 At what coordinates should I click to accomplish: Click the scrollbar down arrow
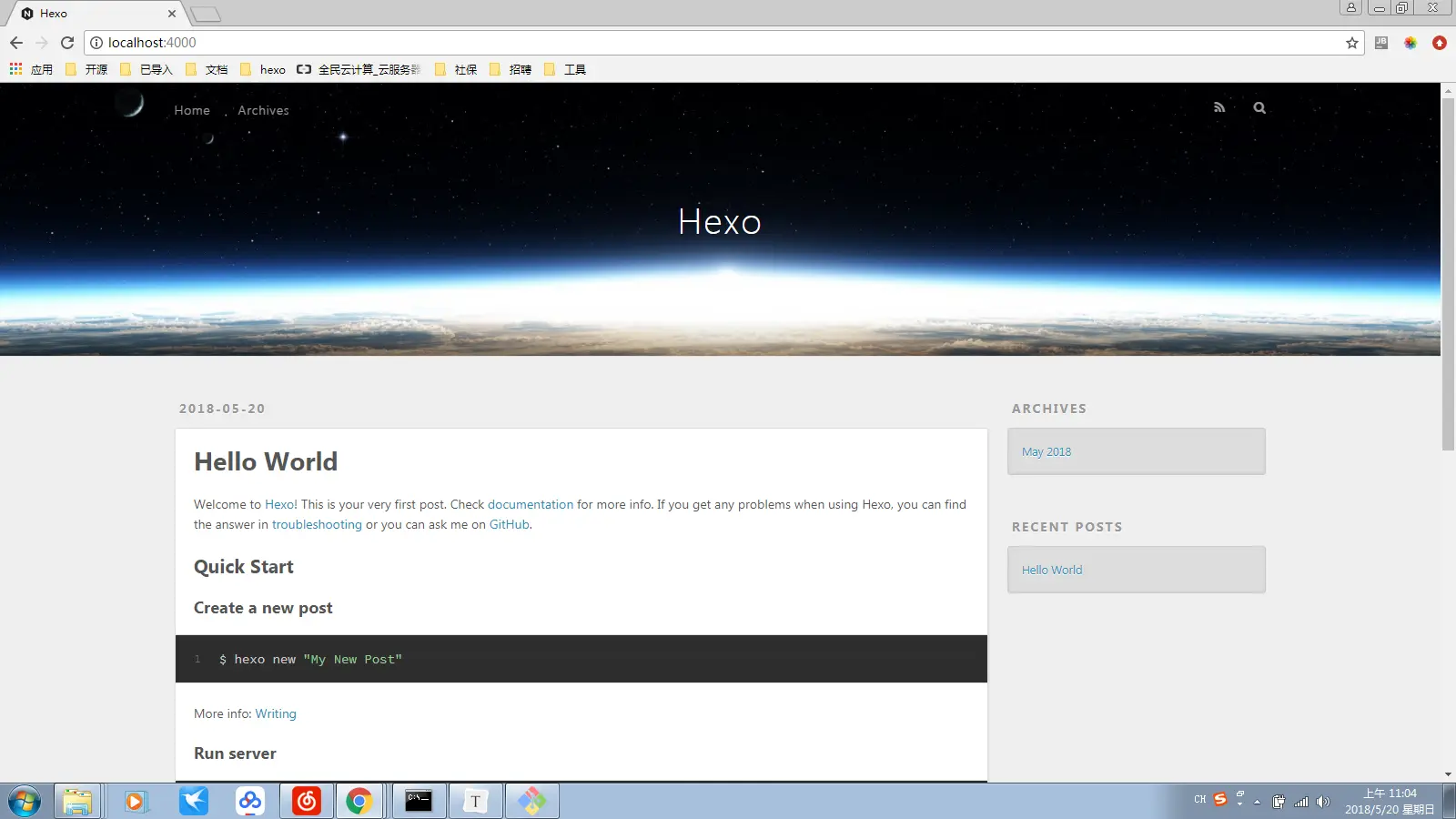(x=1449, y=775)
